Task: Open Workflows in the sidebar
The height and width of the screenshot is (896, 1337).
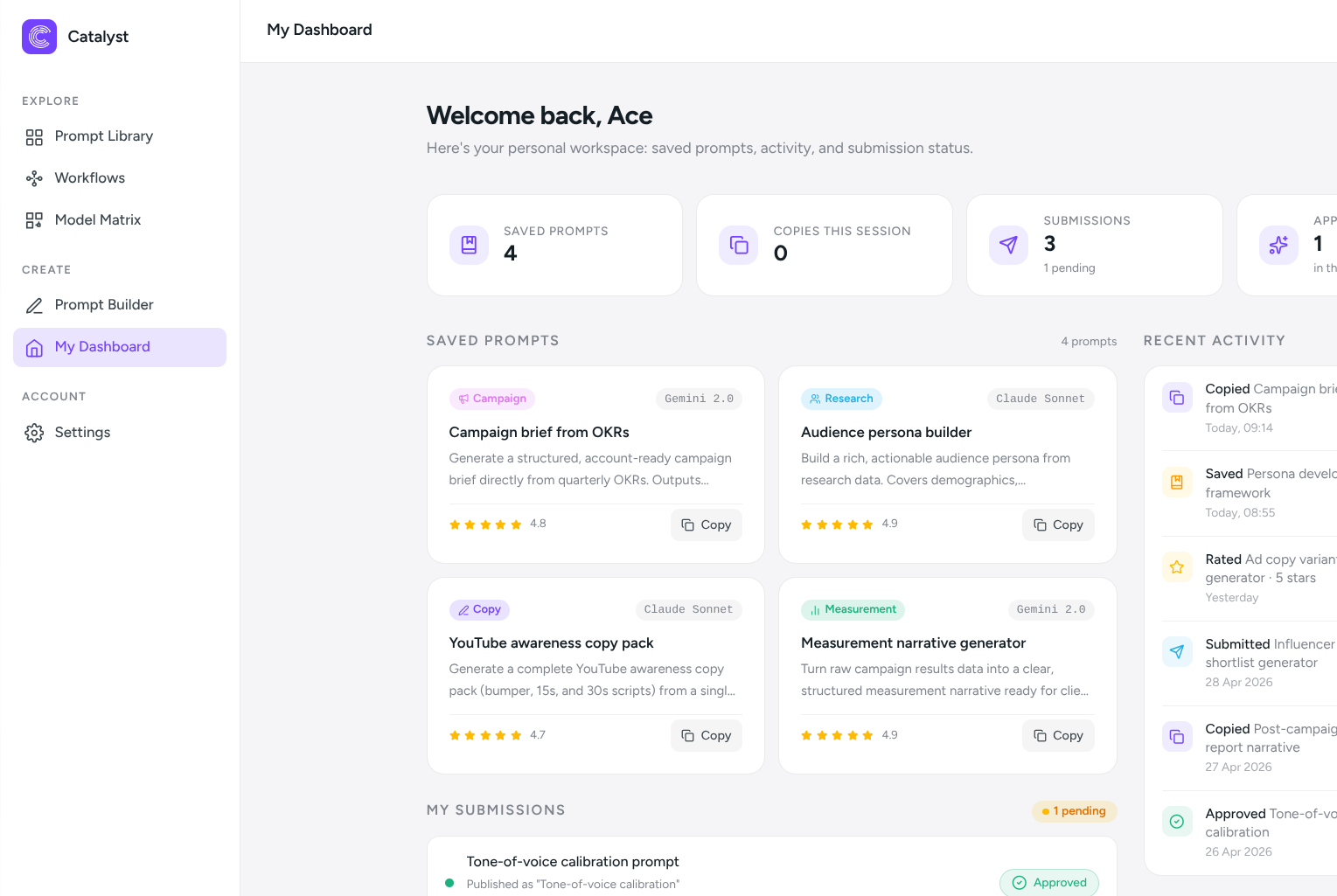Action: click(x=120, y=178)
